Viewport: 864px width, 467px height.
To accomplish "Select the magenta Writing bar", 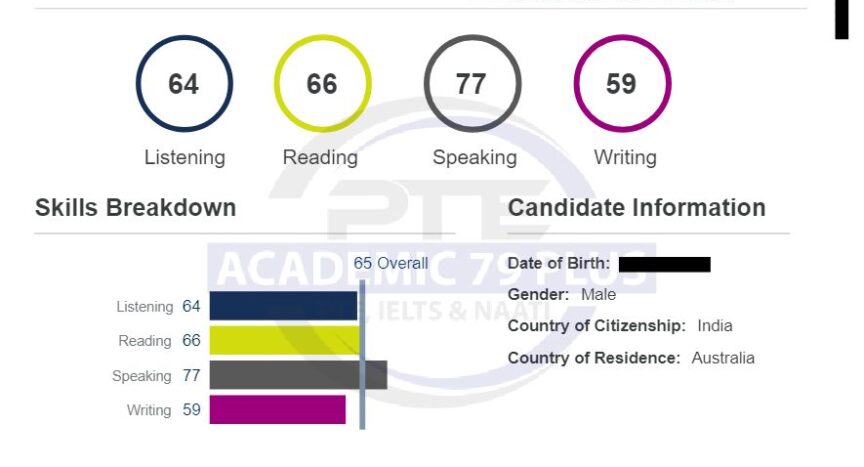I will (278, 410).
